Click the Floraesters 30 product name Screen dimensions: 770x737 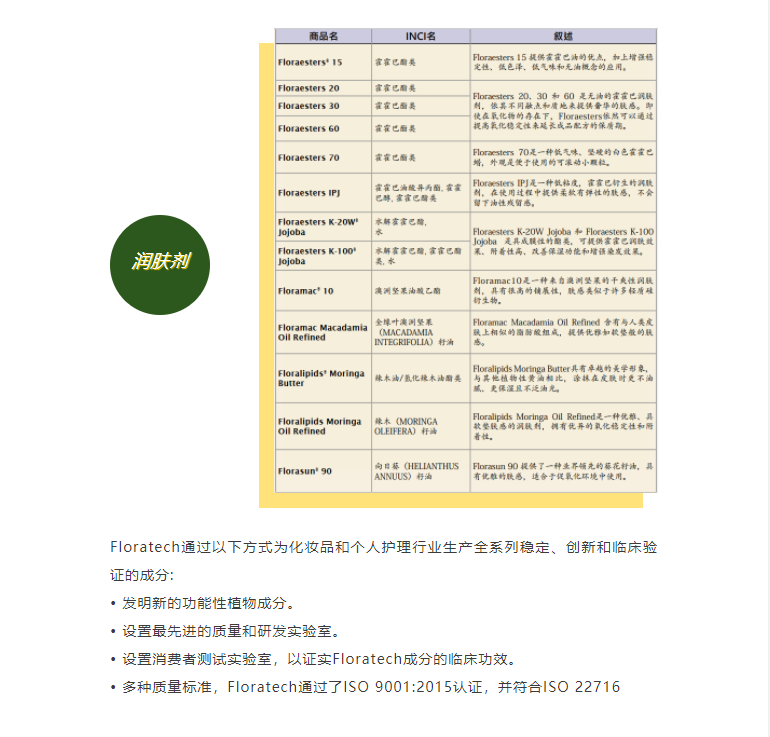(x=309, y=106)
